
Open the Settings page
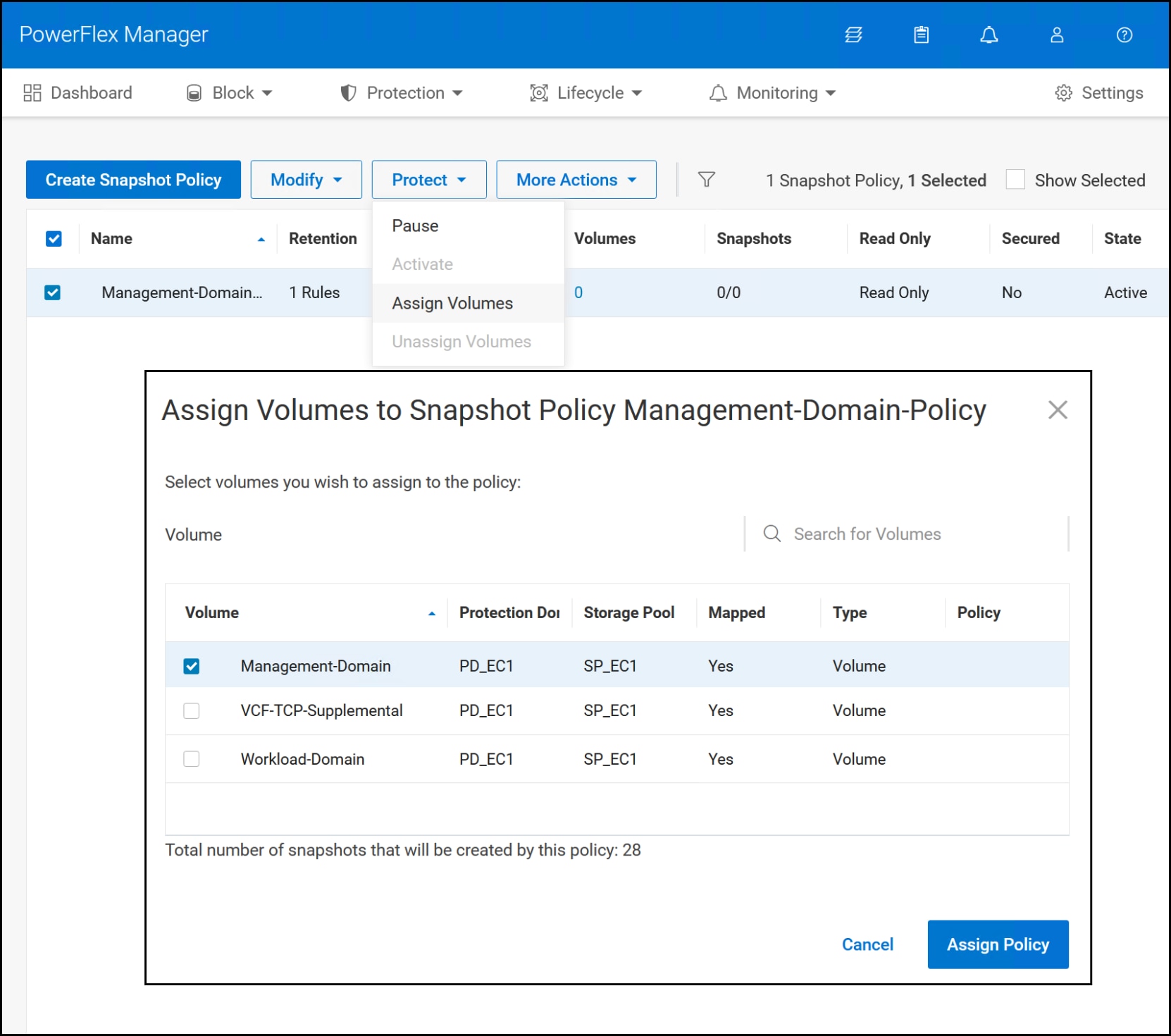(x=1098, y=93)
